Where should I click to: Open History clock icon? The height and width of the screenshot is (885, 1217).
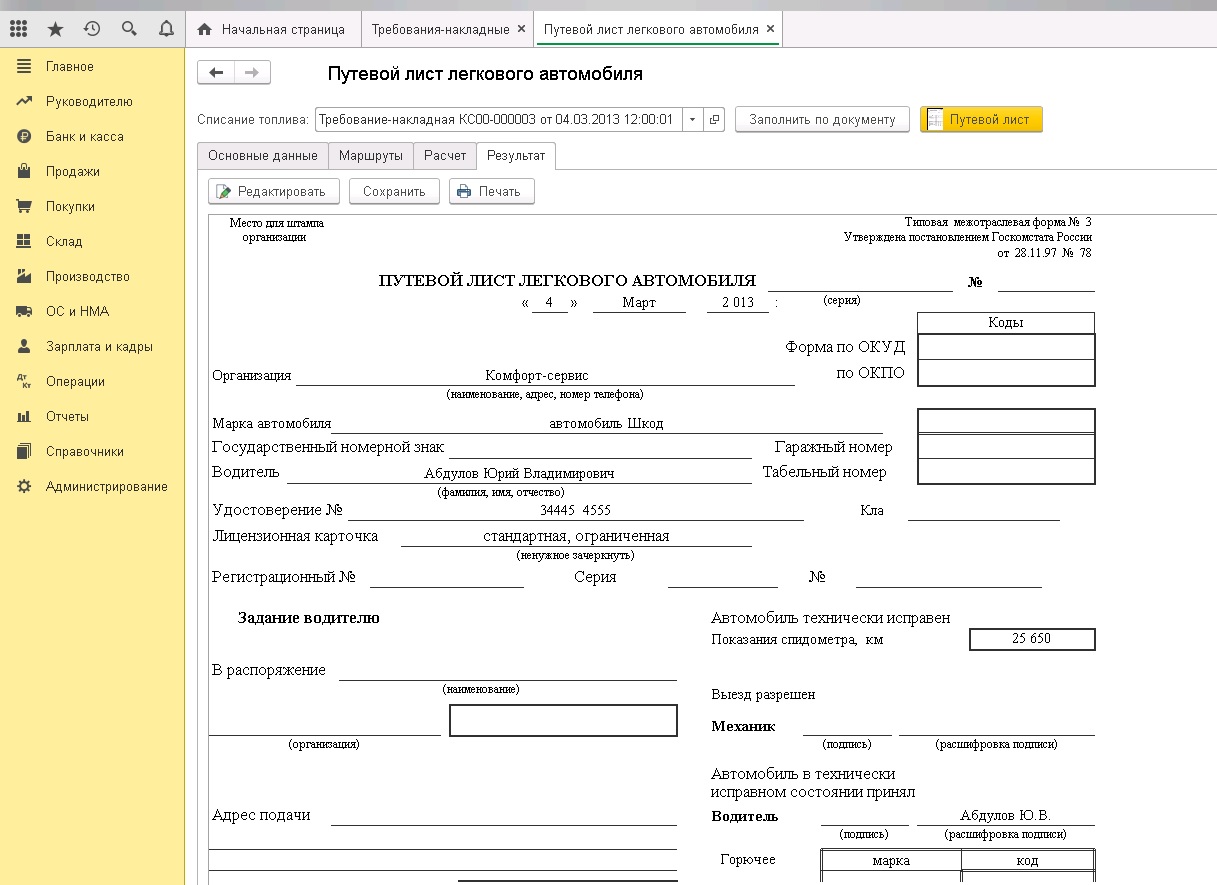92,30
